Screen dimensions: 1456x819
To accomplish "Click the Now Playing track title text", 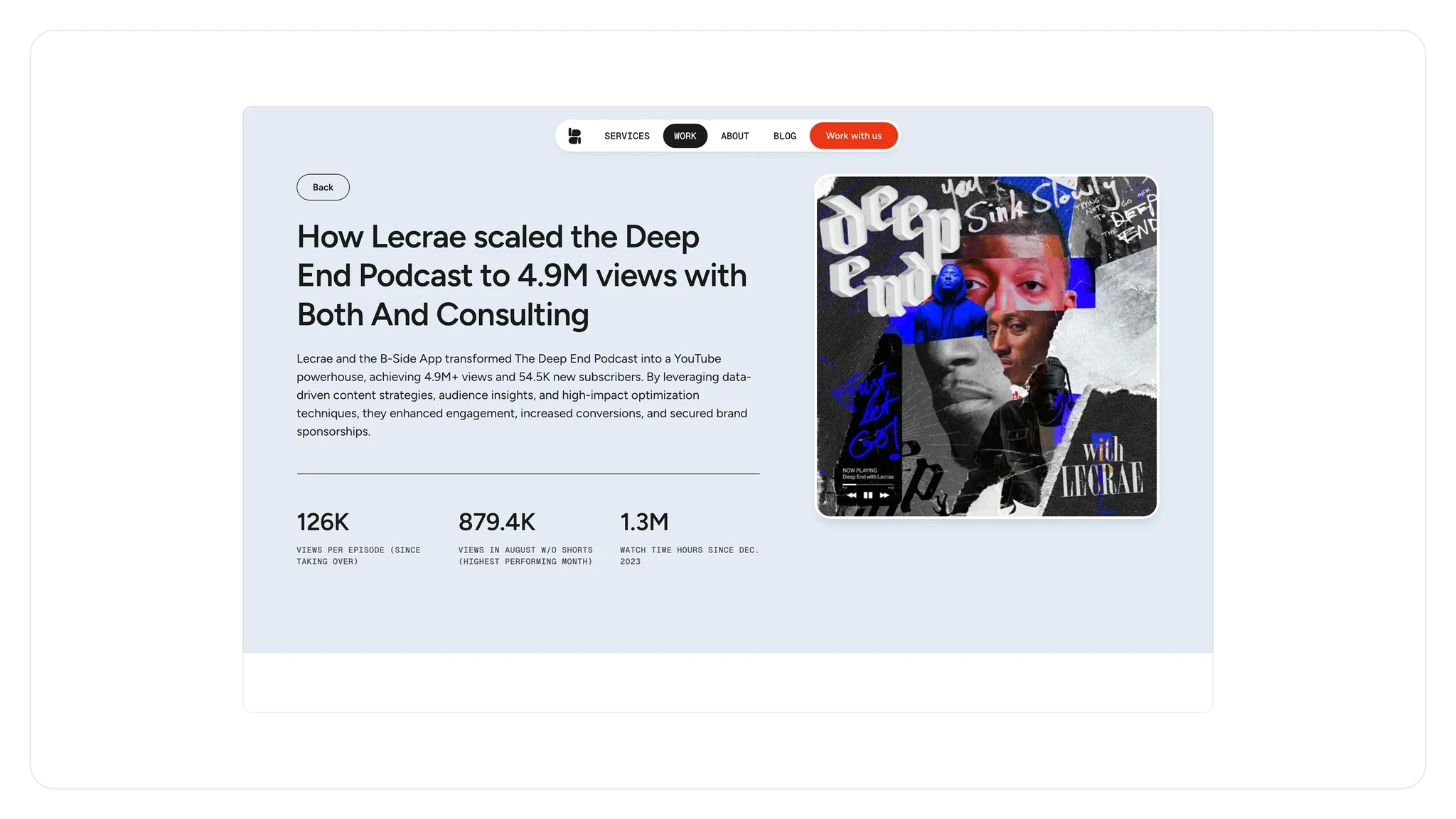I will 867,476.
